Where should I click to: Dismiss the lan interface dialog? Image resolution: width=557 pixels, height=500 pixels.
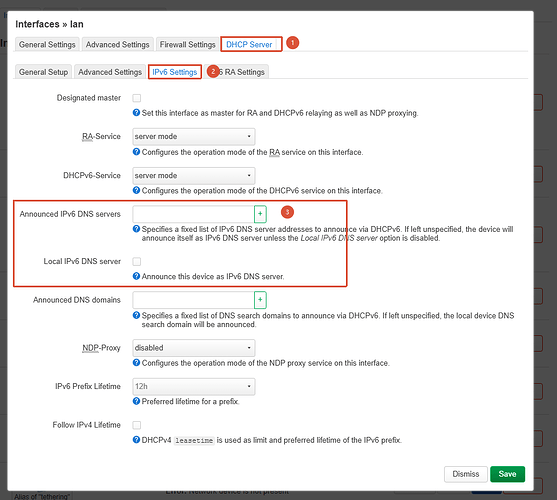(x=466, y=474)
